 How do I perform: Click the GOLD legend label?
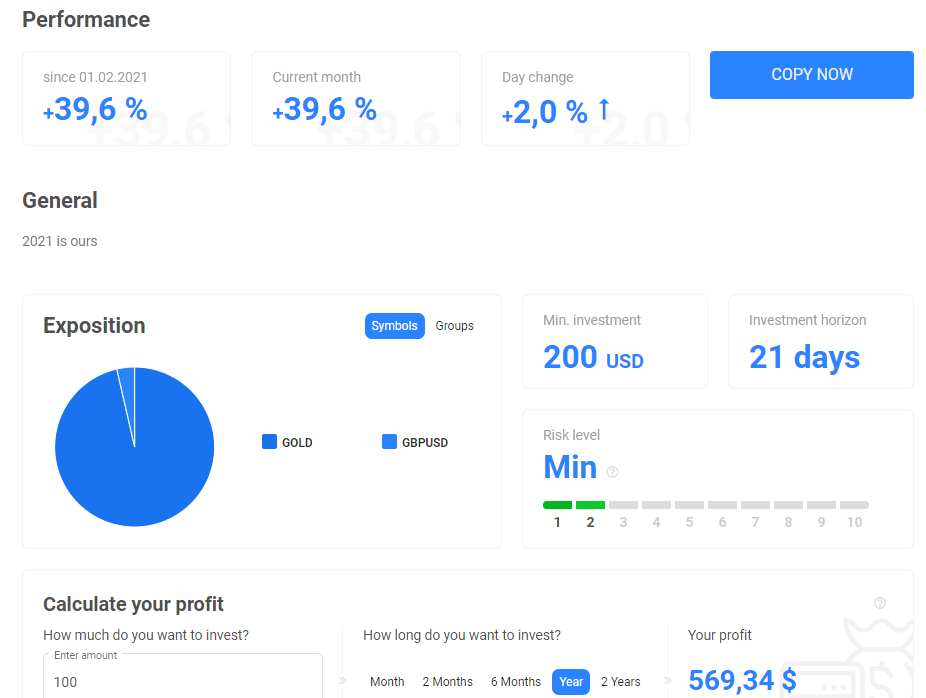(297, 443)
